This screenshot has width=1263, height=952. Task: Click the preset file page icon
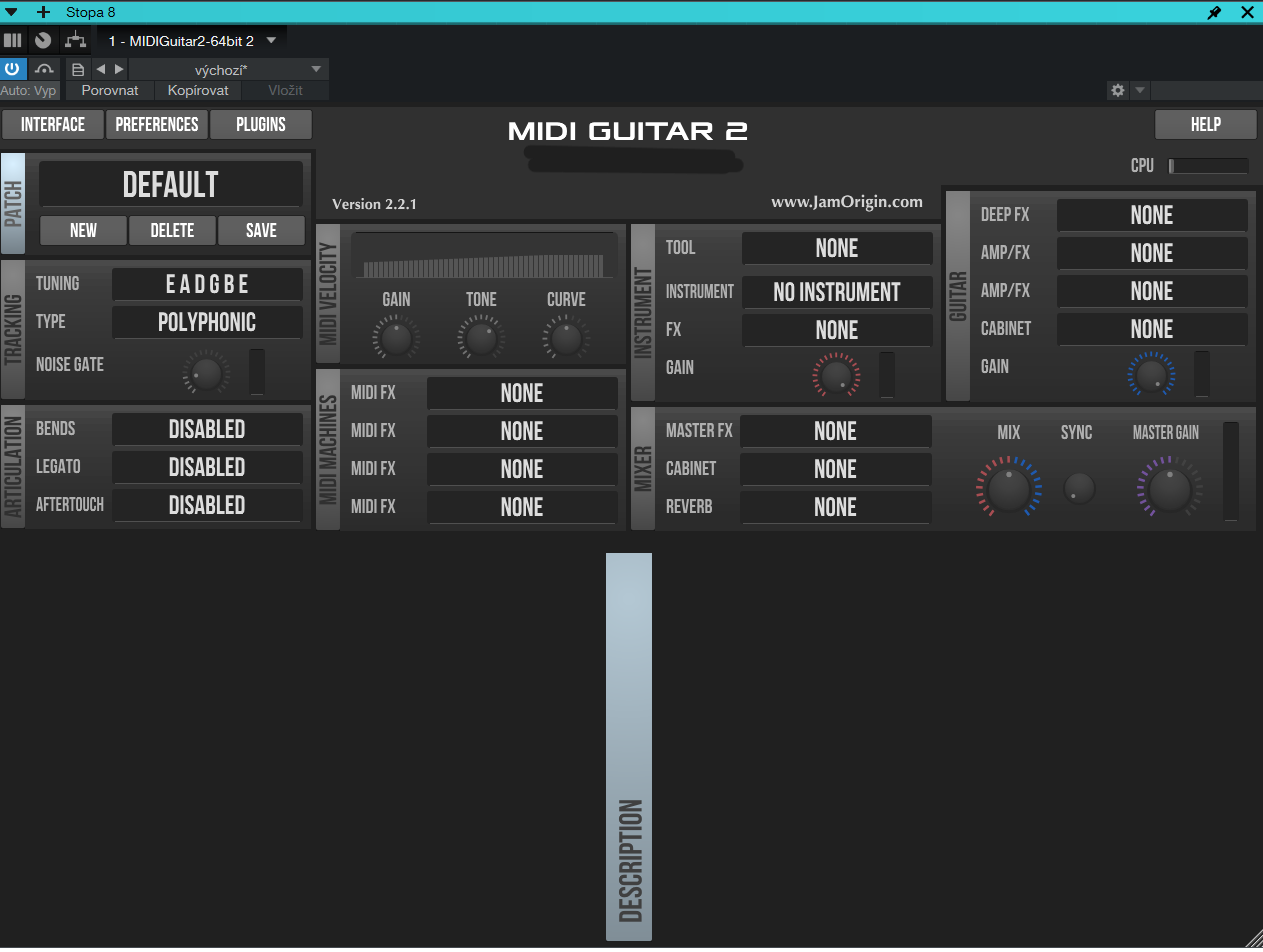[x=78, y=69]
